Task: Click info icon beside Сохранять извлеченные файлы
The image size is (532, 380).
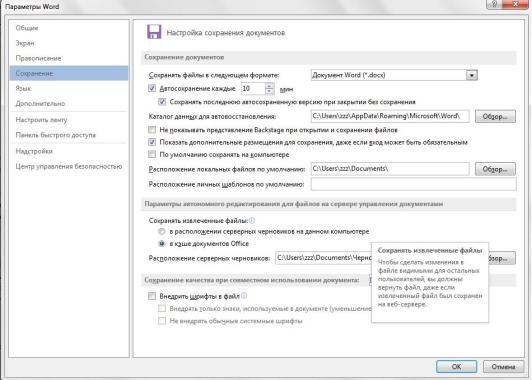Action: click(x=252, y=221)
